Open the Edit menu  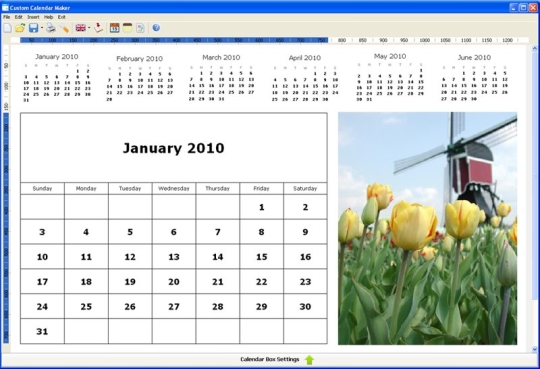coord(19,17)
